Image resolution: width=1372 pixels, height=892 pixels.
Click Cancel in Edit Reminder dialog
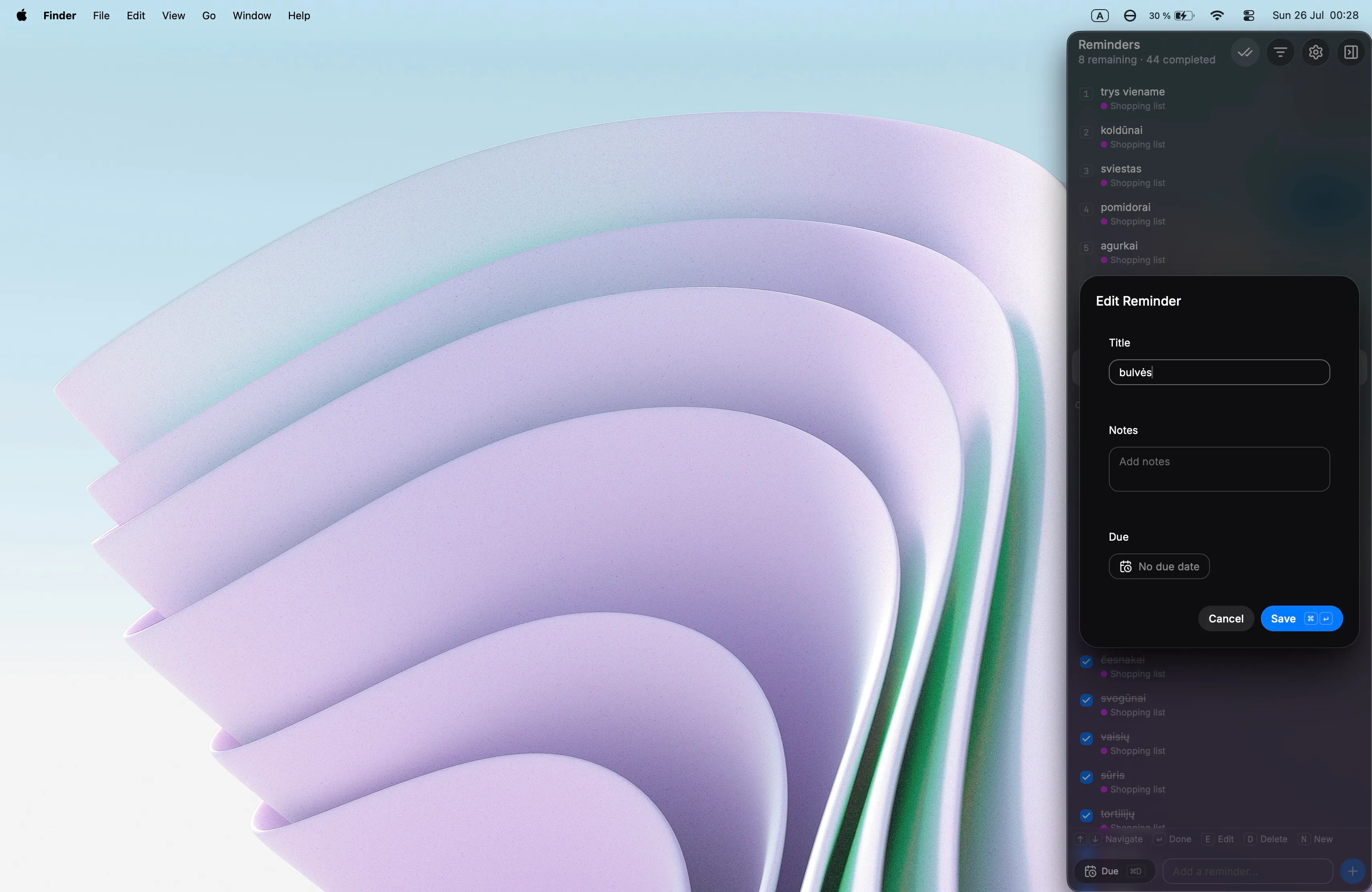pyautogui.click(x=1226, y=618)
